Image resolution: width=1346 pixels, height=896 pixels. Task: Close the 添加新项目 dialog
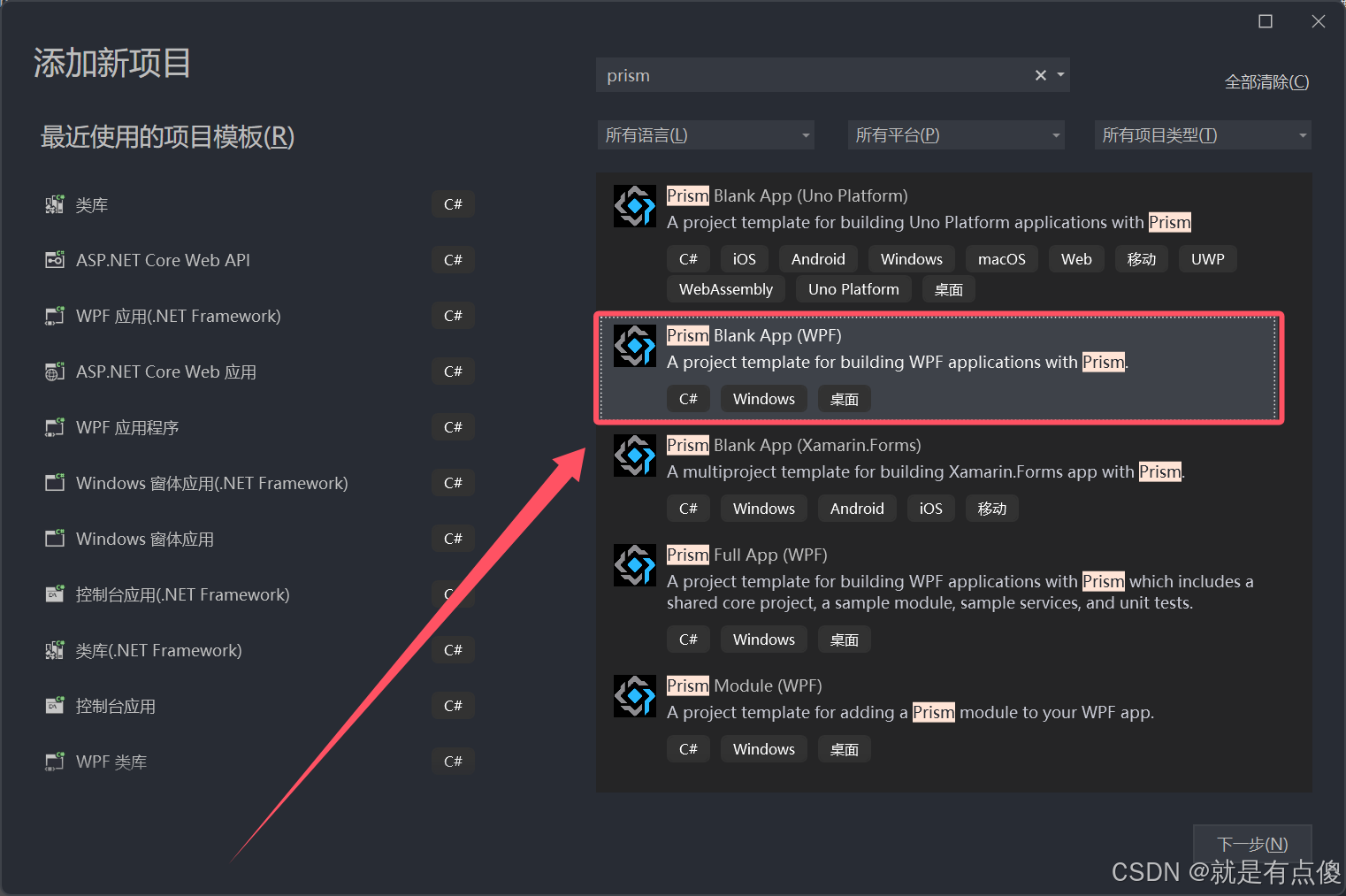[x=1319, y=21]
